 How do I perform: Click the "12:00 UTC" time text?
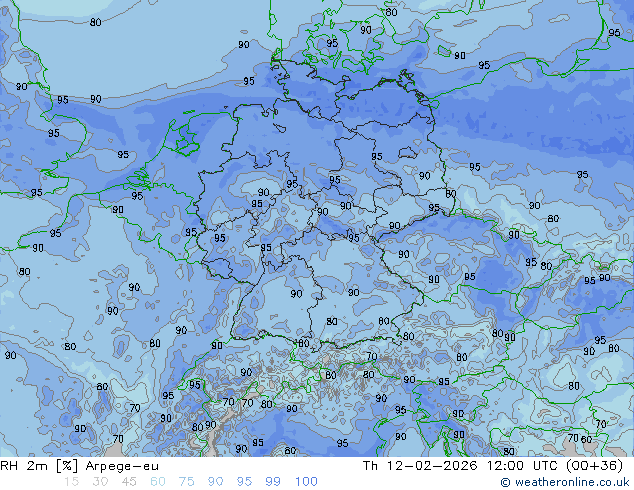coord(523,466)
